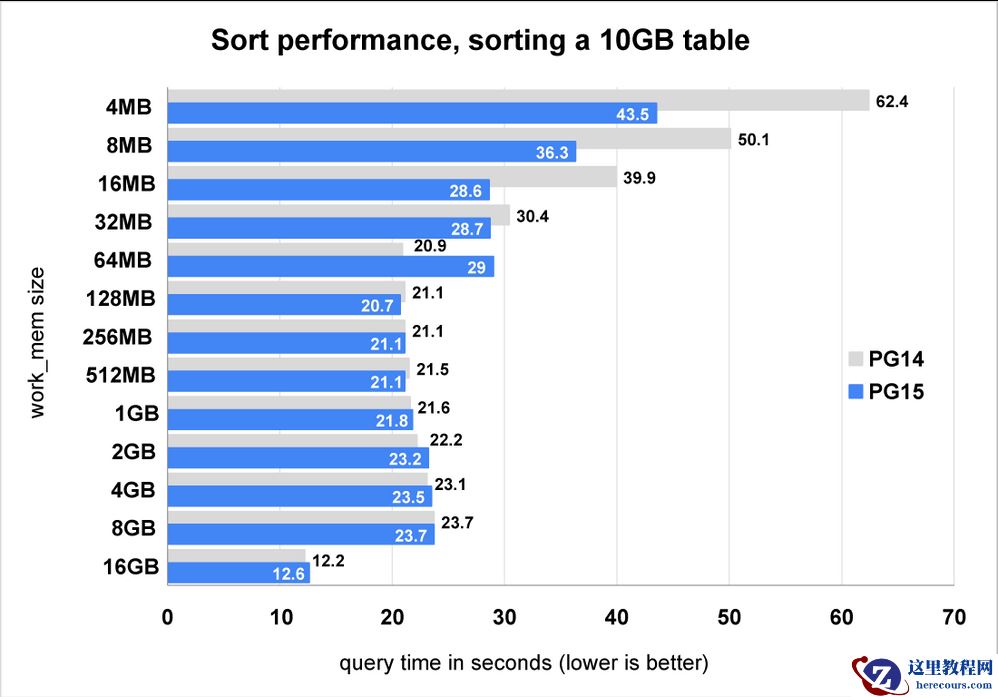Image resolution: width=998 pixels, height=697 pixels.
Task: Click the 70 tick on x-axis
Action: [x=954, y=617]
